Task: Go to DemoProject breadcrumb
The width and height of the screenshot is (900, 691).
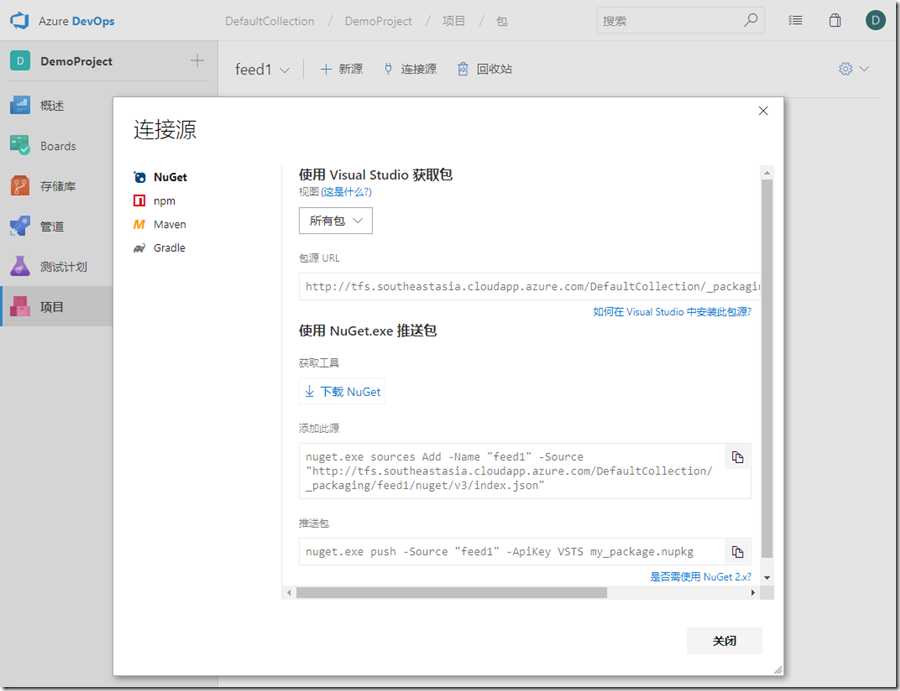Action: (x=378, y=21)
